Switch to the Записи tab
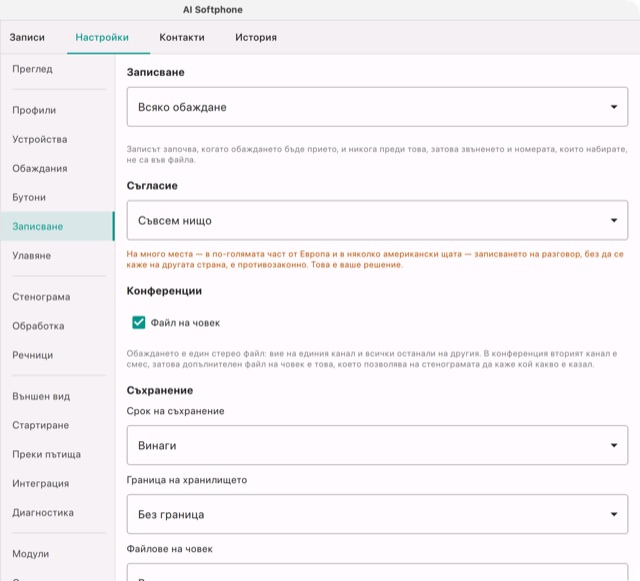Screen dimensions: 640x581 (27, 37)
